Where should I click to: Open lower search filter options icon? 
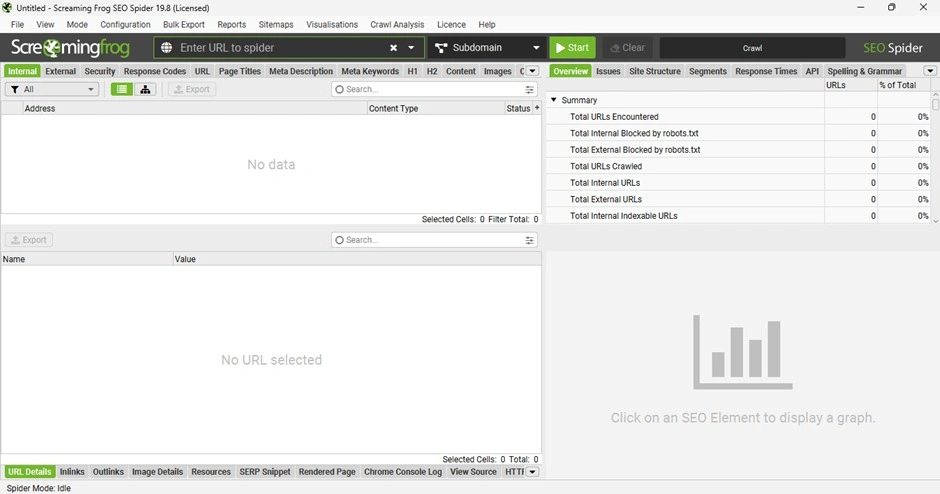[x=529, y=240]
